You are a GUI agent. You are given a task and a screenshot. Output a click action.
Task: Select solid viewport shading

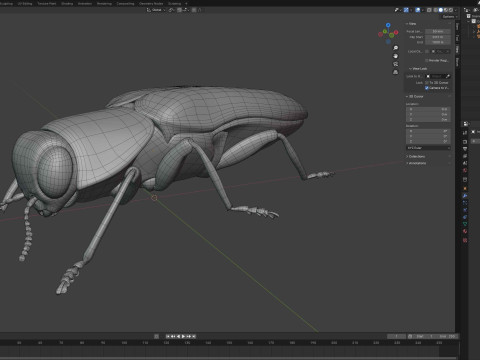[x=441, y=10]
